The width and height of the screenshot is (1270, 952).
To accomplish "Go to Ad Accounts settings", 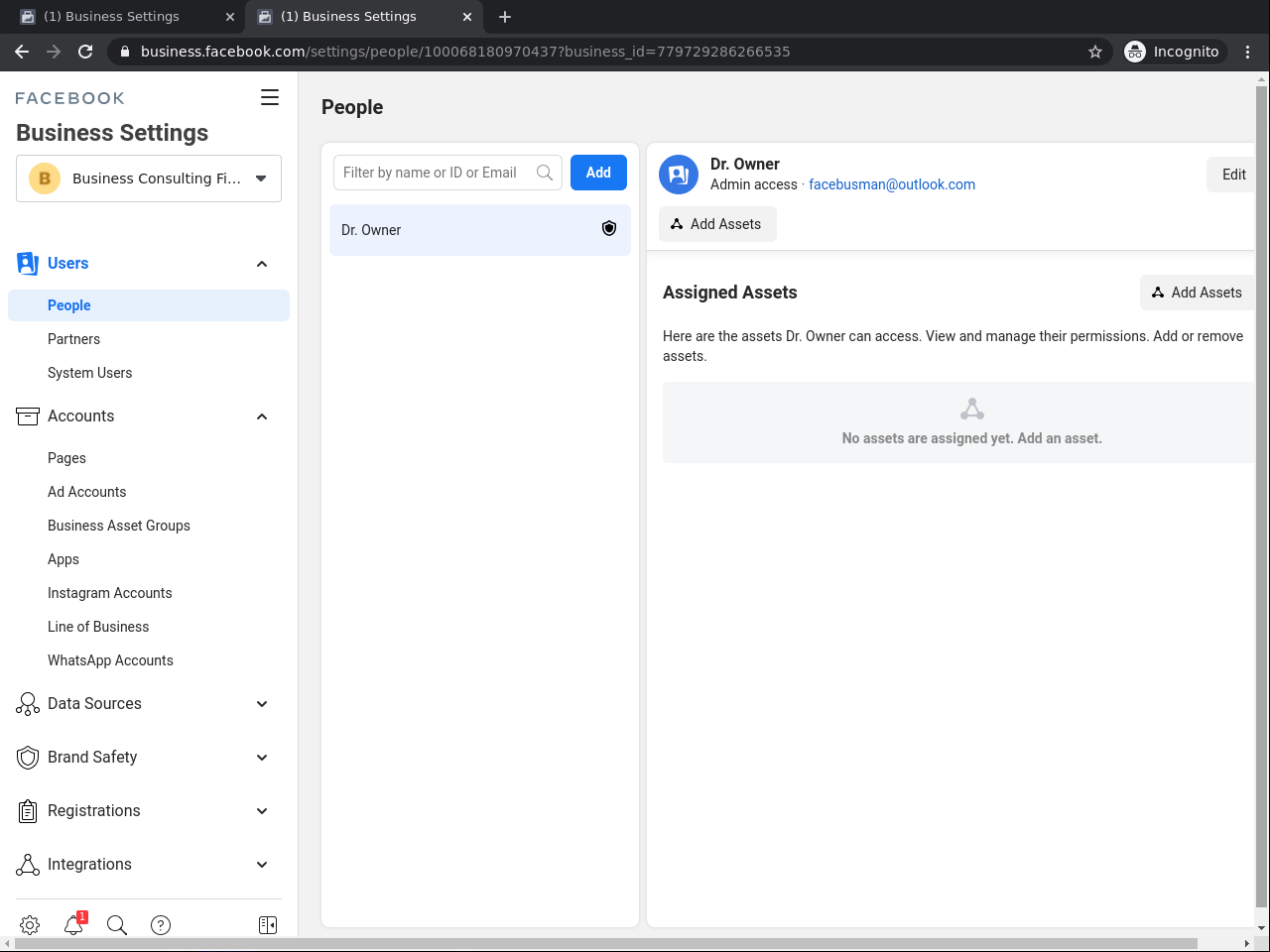I will 87,492.
